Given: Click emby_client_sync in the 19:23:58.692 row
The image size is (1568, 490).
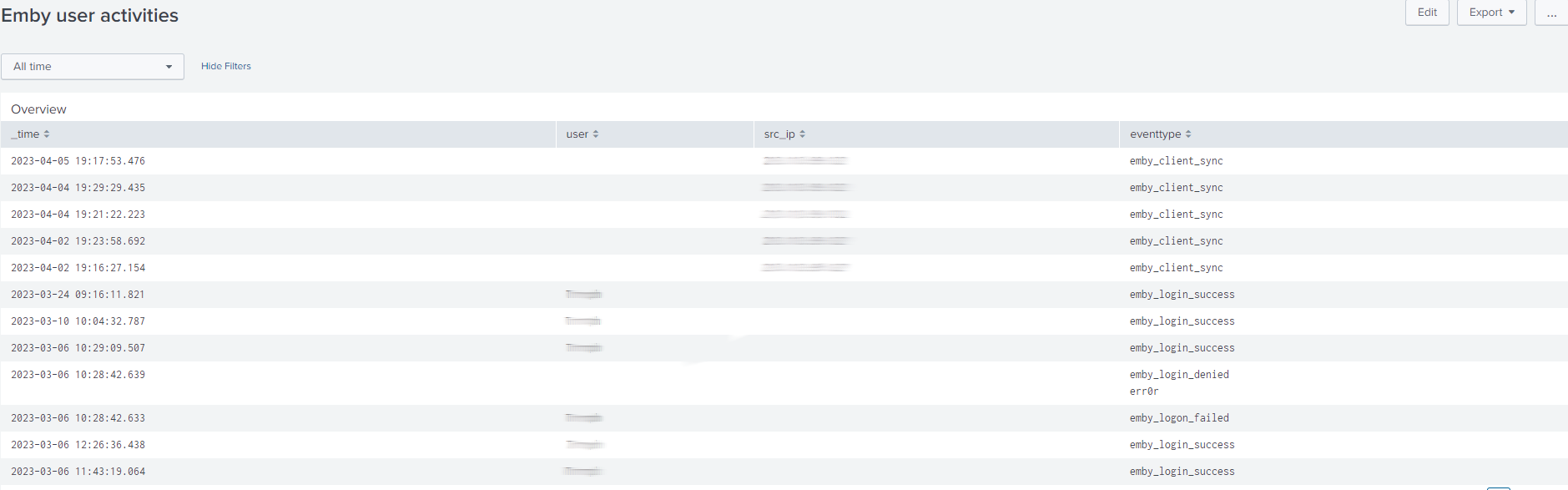Looking at the screenshot, I should (x=1177, y=241).
